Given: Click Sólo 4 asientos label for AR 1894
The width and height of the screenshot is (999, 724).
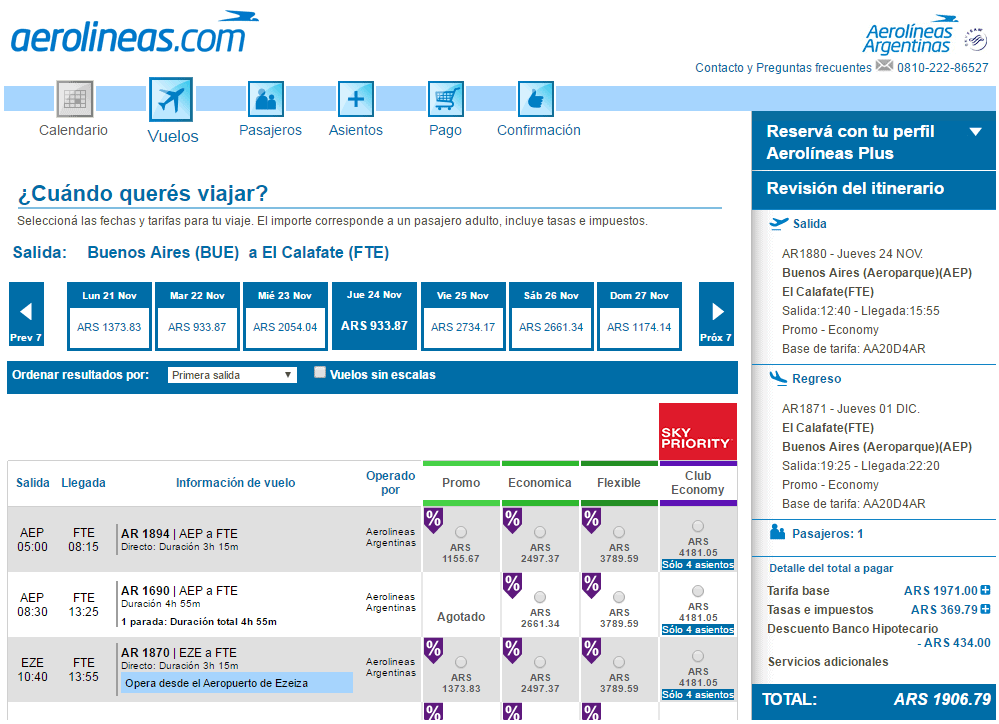Looking at the screenshot, I should 698,565.
